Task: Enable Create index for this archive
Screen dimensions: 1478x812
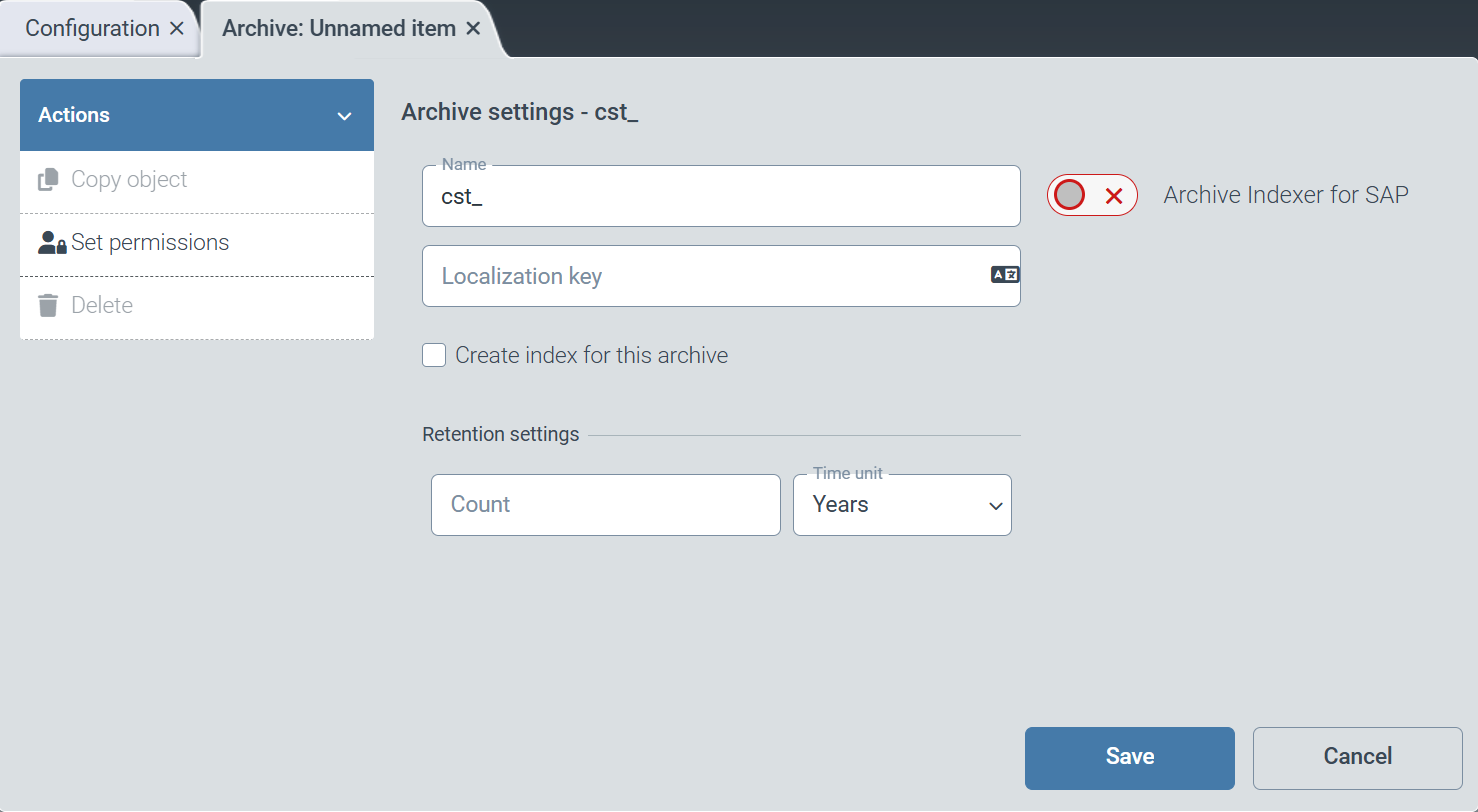Action: pyautogui.click(x=434, y=355)
